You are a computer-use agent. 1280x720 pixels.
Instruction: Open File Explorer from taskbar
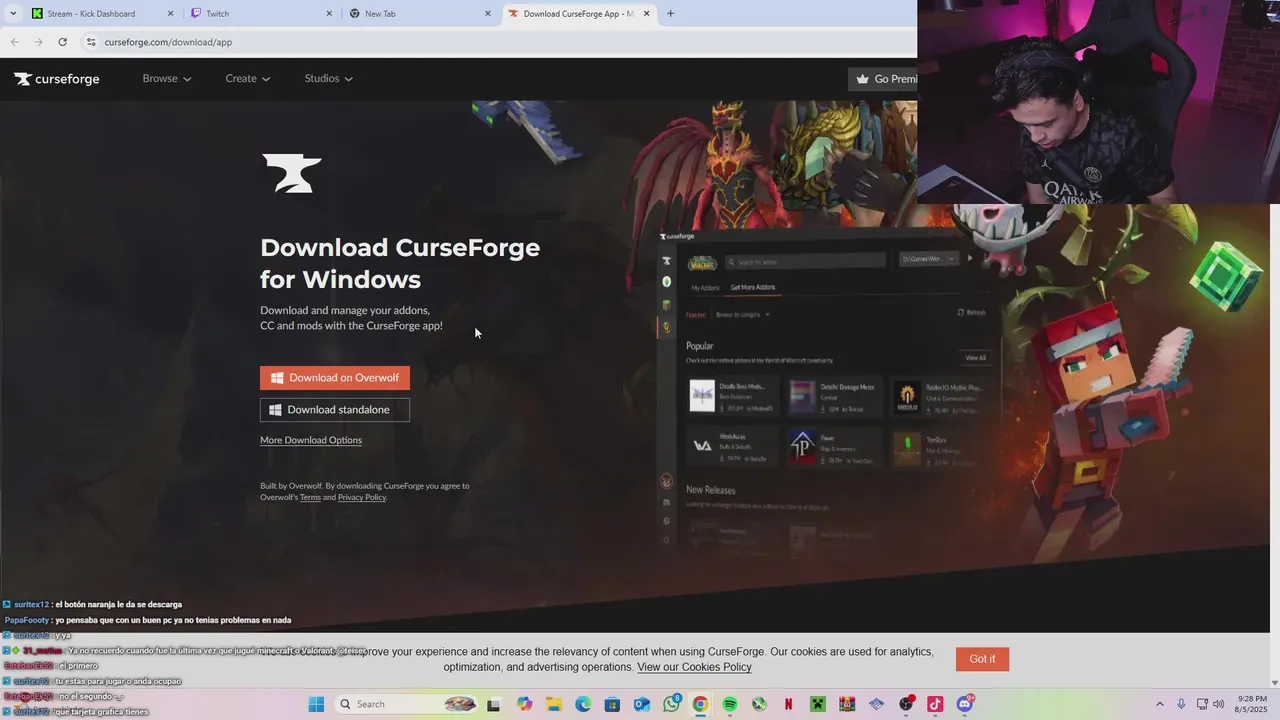tap(554, 704)
